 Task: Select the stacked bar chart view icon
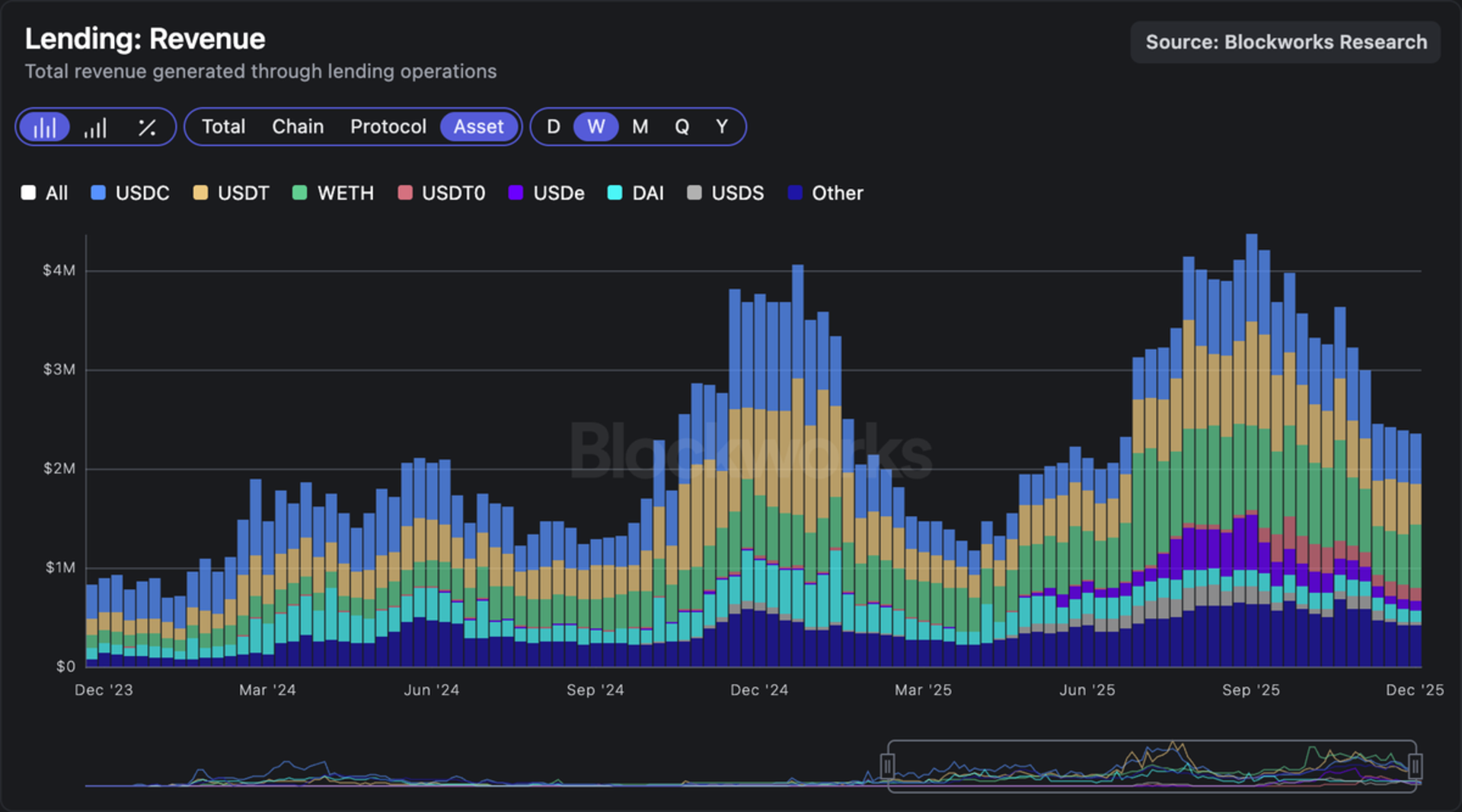45,126
